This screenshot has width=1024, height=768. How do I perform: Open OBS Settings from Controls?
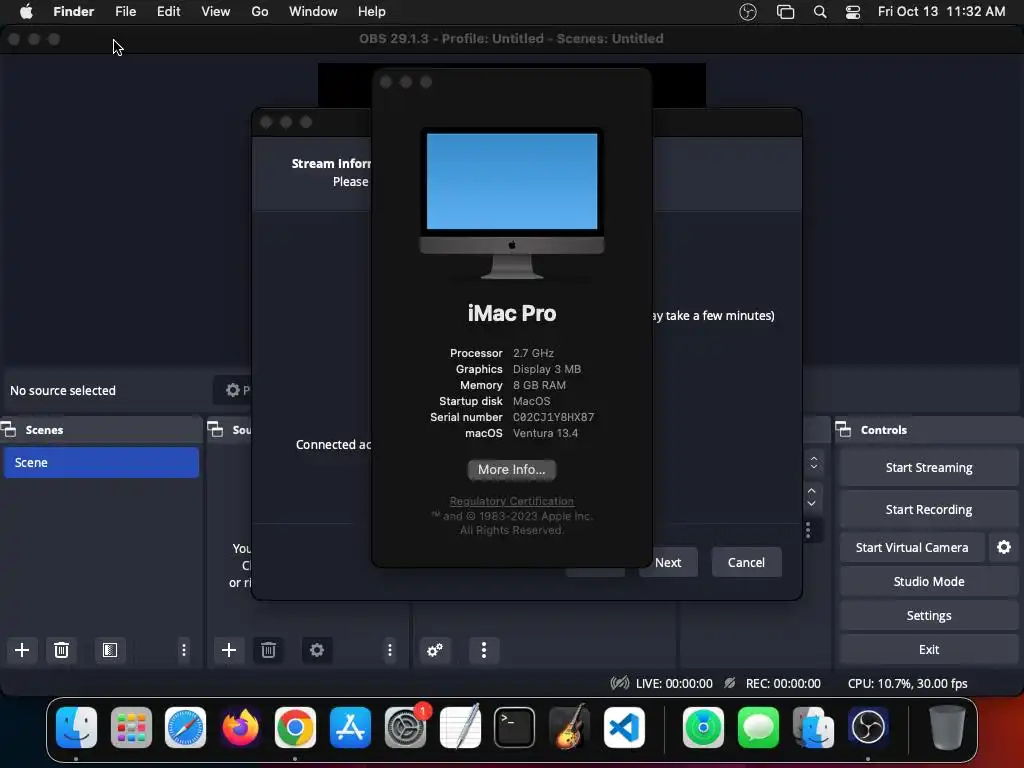pos(929,615)
